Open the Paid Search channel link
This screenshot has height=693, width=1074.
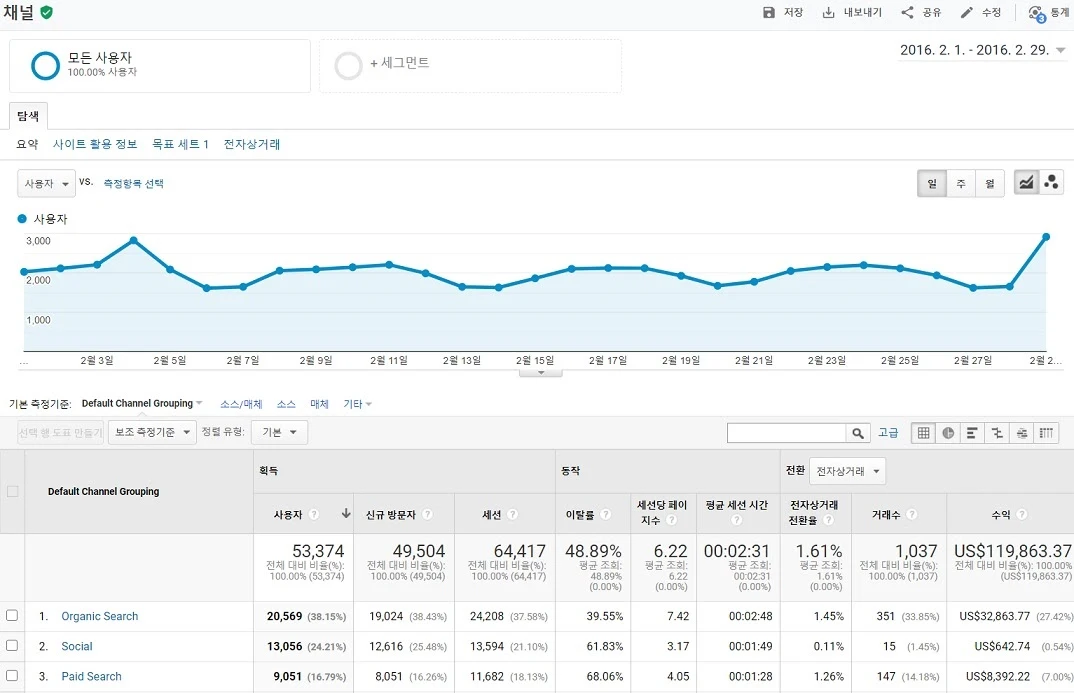coord(92,677)
